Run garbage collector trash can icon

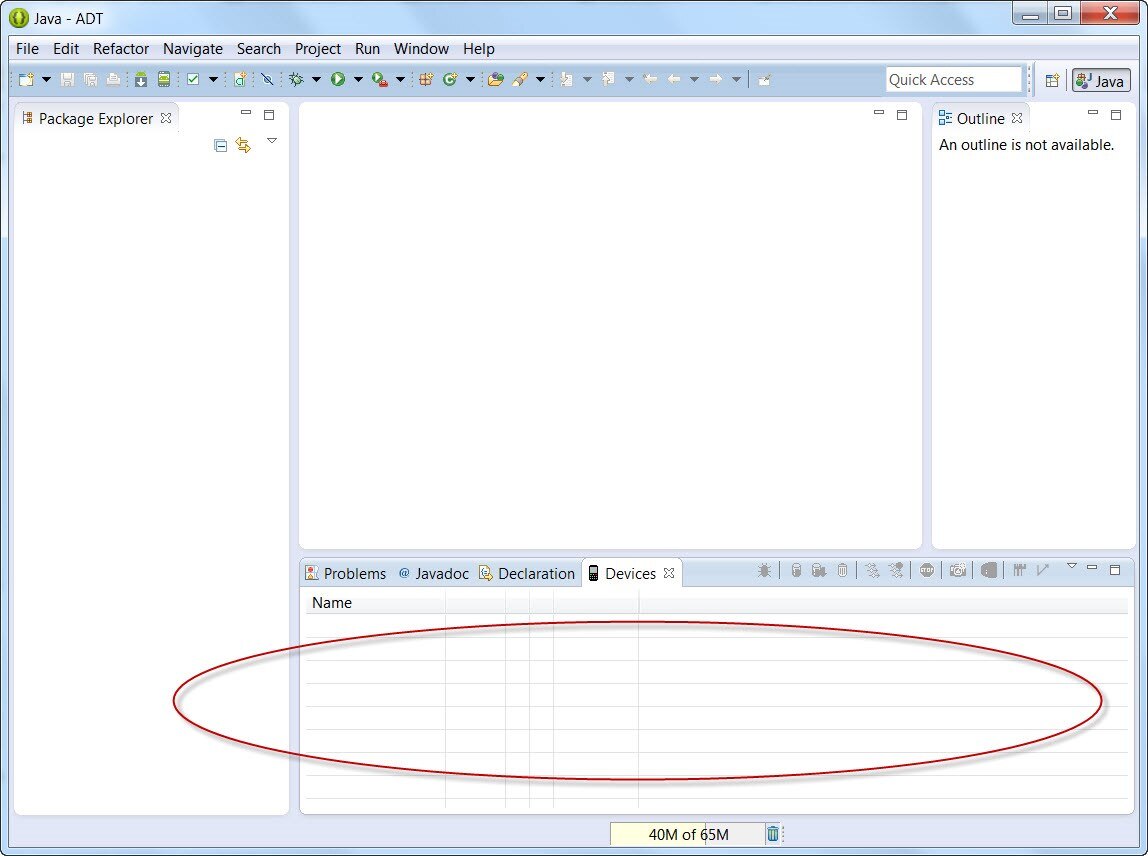[x=772, y=834]
